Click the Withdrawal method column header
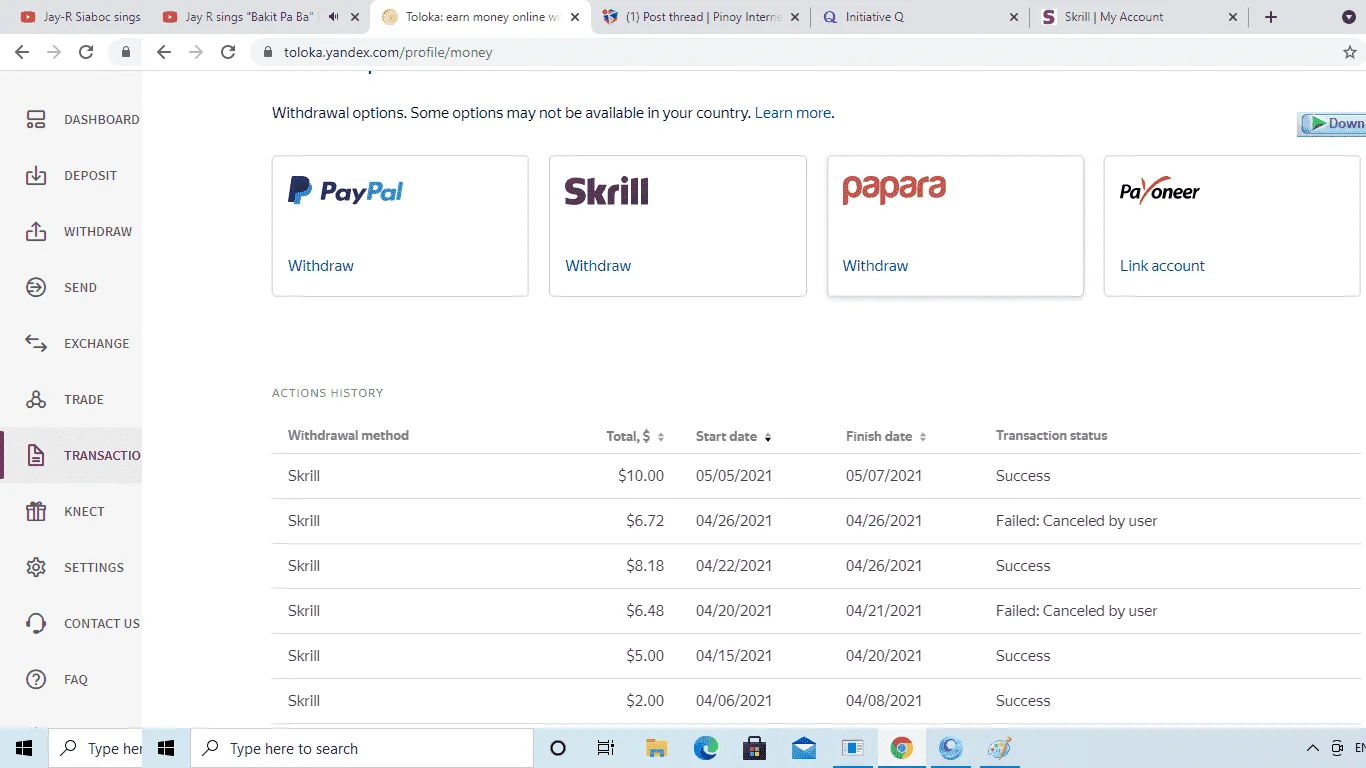 pyautogui.click(x=348, y=435)
